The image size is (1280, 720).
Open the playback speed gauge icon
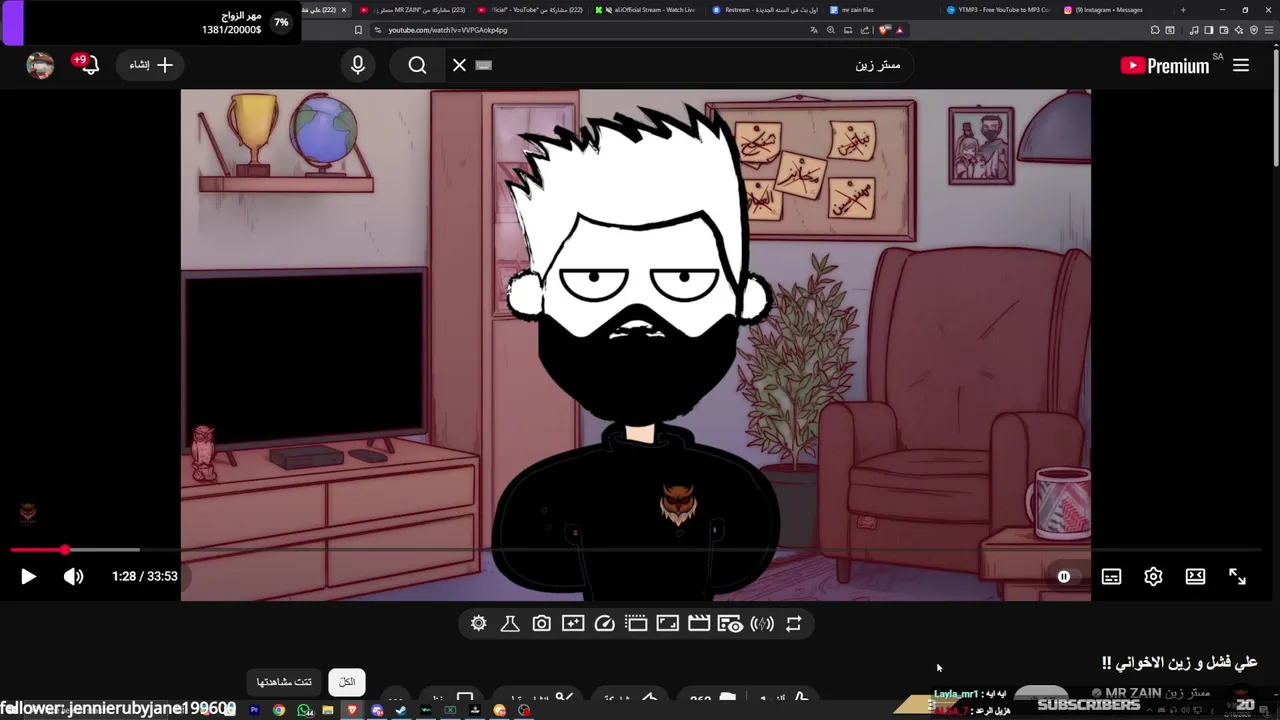pos(604,623)
